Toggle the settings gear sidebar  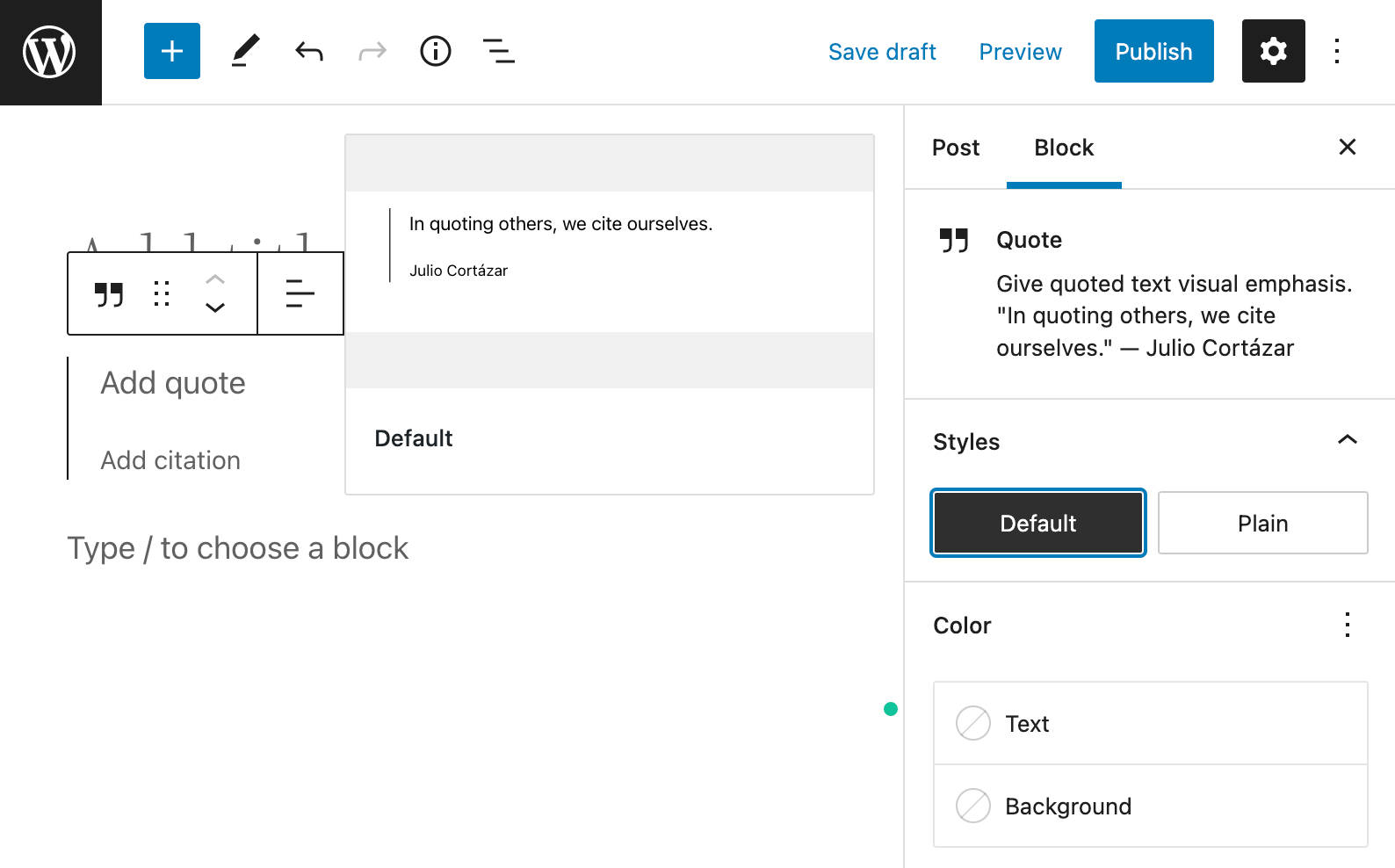(1273, 51)
